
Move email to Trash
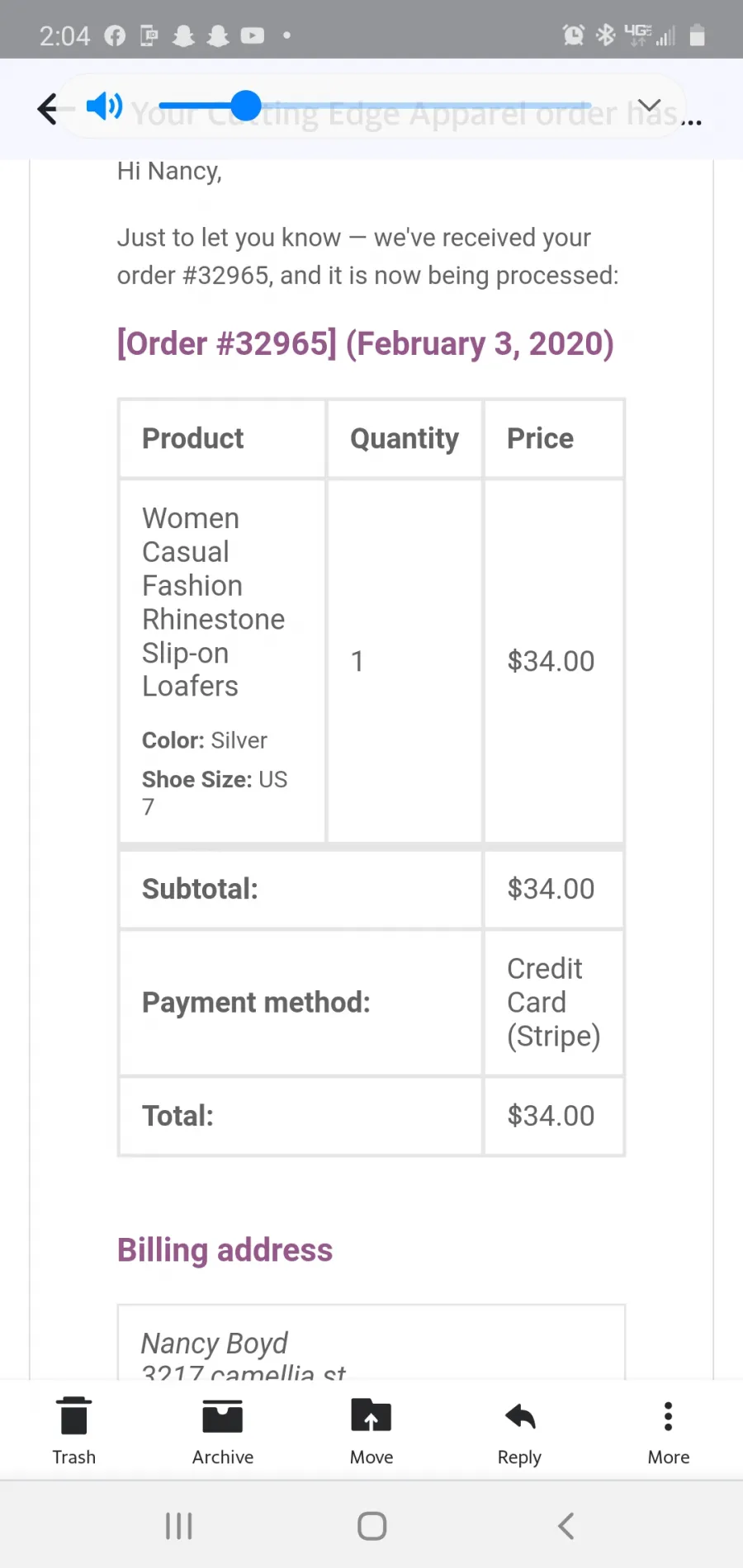point(74,1431)
